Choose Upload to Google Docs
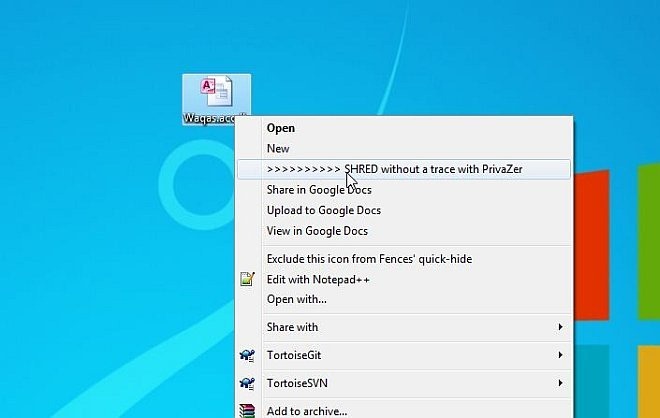Screen dimensions: 660x418 tap(404, 210)
